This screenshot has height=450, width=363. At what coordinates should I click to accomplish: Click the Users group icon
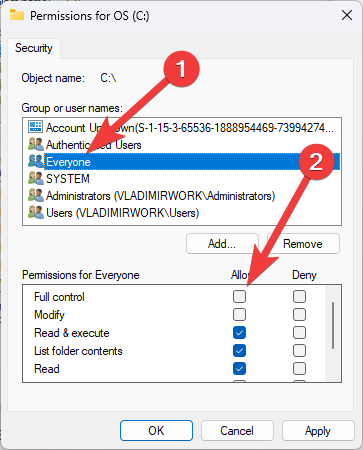coord(36,212)
